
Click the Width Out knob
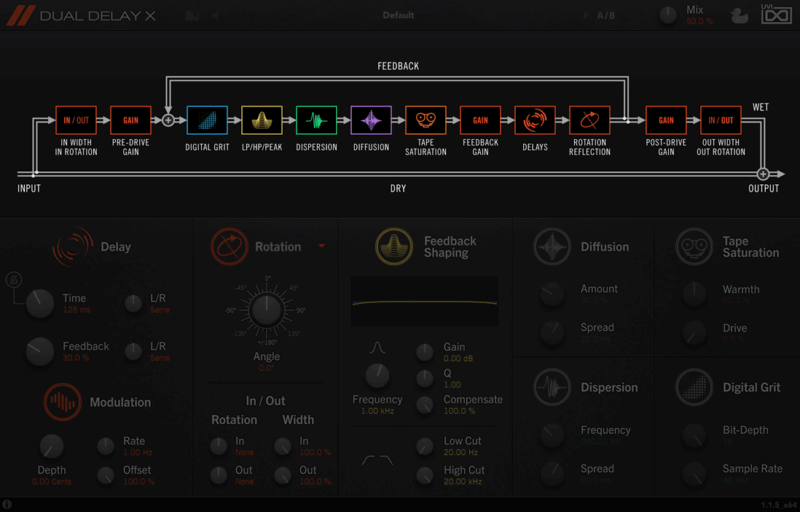(283, 475)
